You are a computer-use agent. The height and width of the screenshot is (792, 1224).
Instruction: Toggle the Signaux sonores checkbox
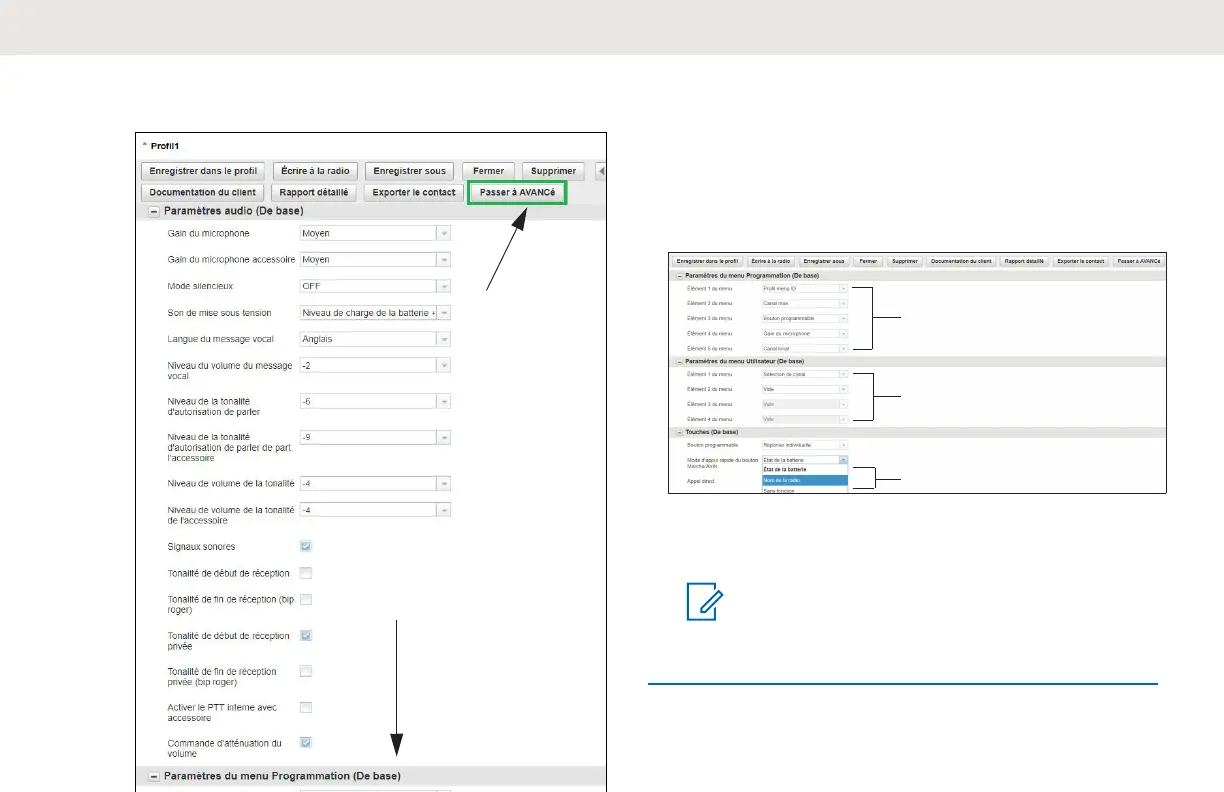(x=306, y=546)
